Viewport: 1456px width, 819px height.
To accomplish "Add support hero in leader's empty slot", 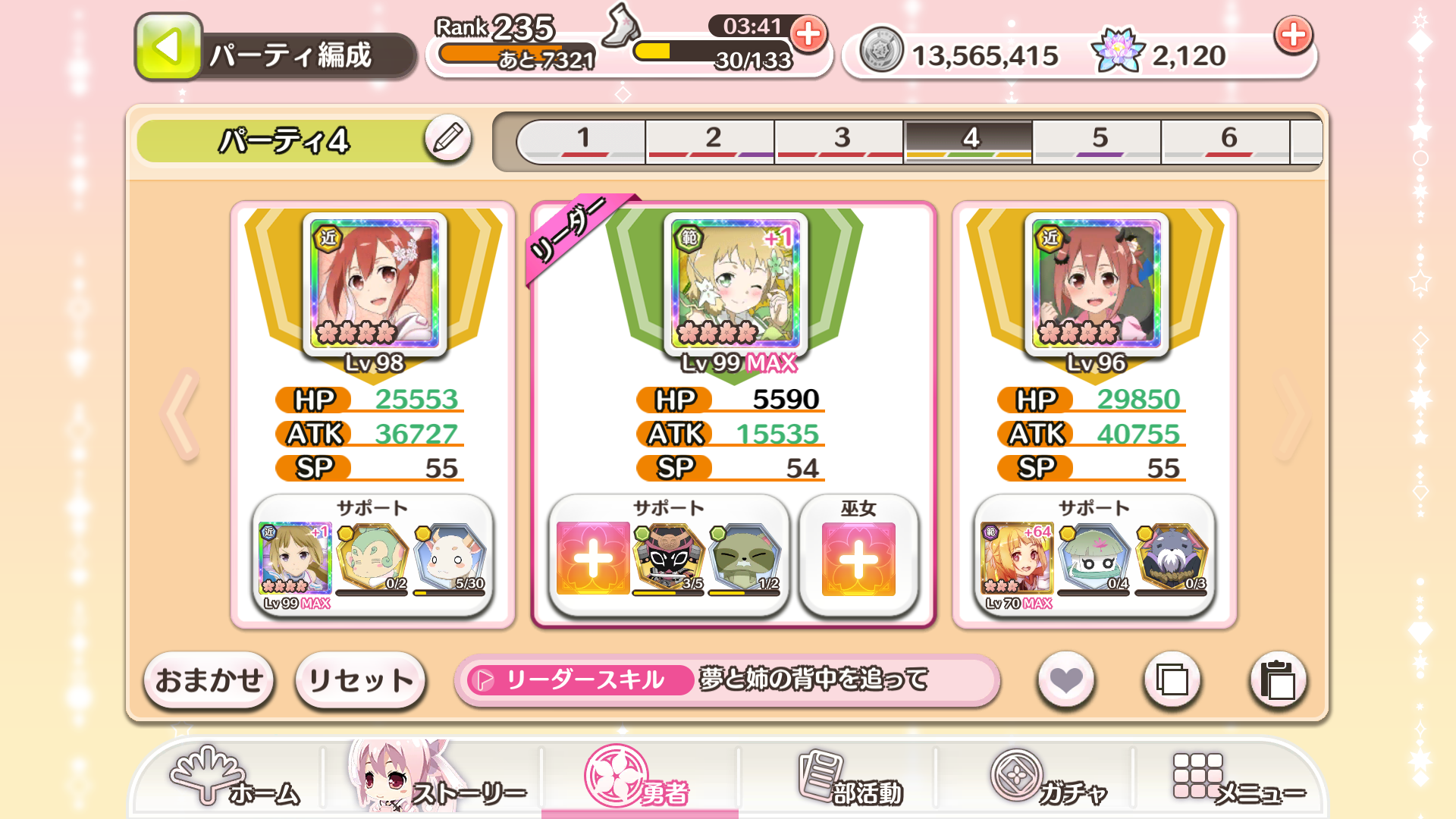I will click(593, 559).
